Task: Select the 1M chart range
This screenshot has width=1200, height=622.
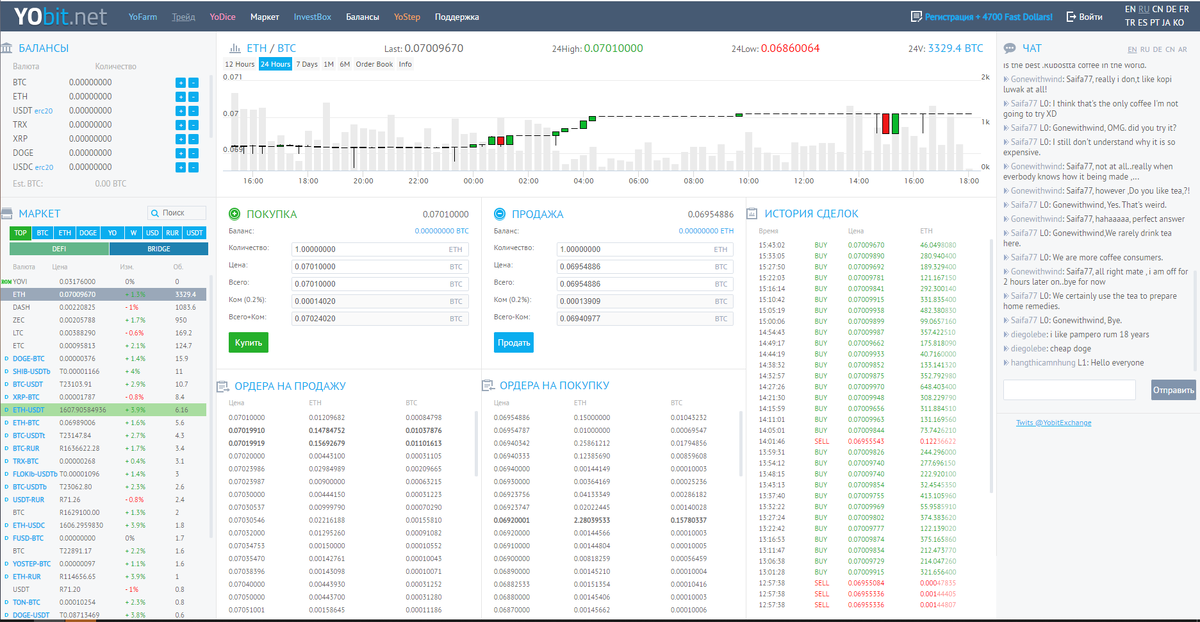Action: tap(329, 64)
